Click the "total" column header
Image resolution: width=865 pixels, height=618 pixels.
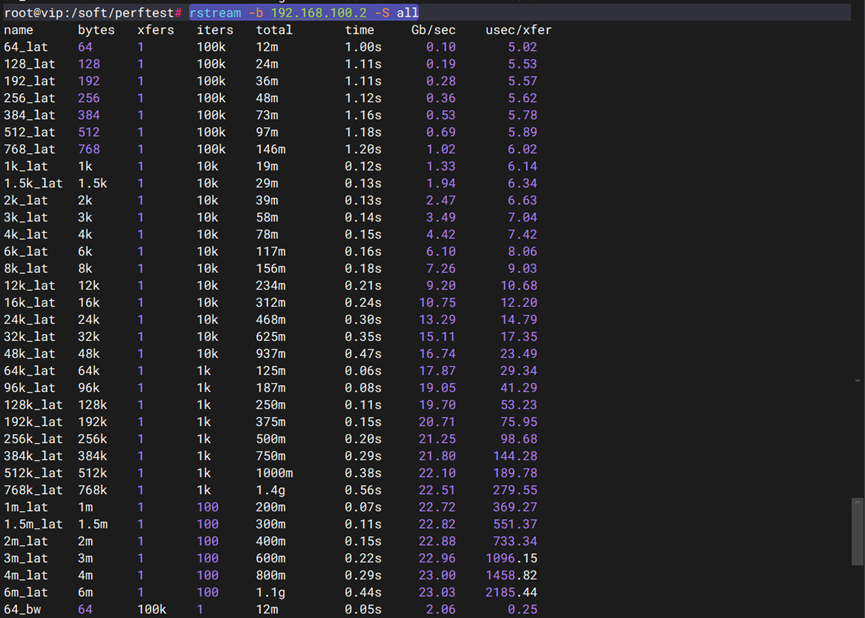pyautogui.click(x=274, y=30)
